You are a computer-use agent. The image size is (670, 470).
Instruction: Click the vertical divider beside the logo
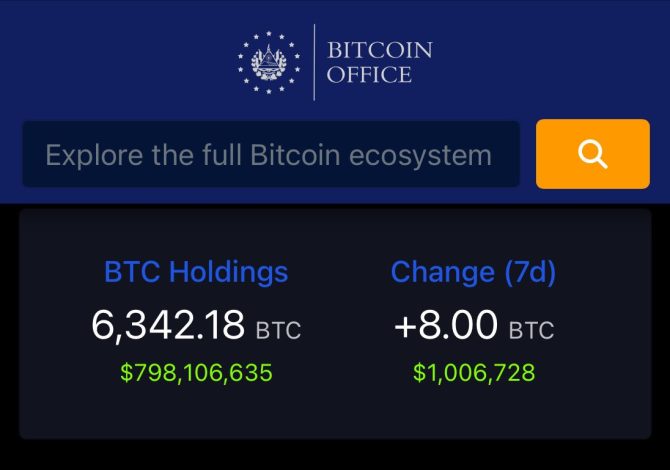coord(314,62)
